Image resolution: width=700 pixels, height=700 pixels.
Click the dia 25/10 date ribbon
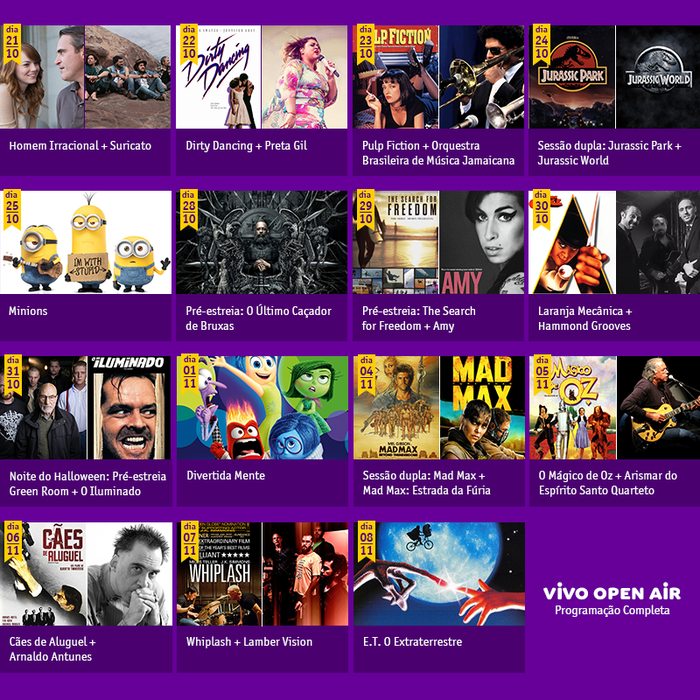[x=12, y=209]
